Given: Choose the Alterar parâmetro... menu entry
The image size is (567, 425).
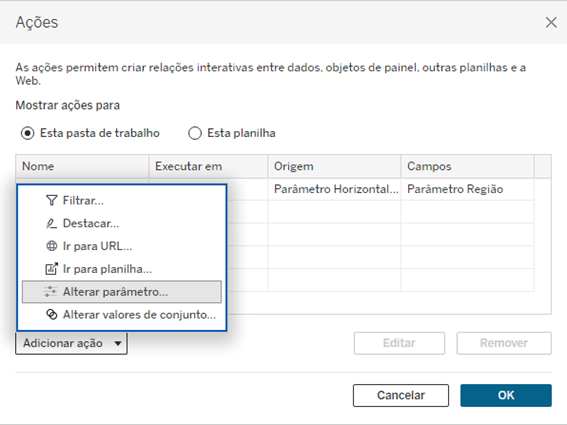Looking at the screenshot, I should 122,292.
